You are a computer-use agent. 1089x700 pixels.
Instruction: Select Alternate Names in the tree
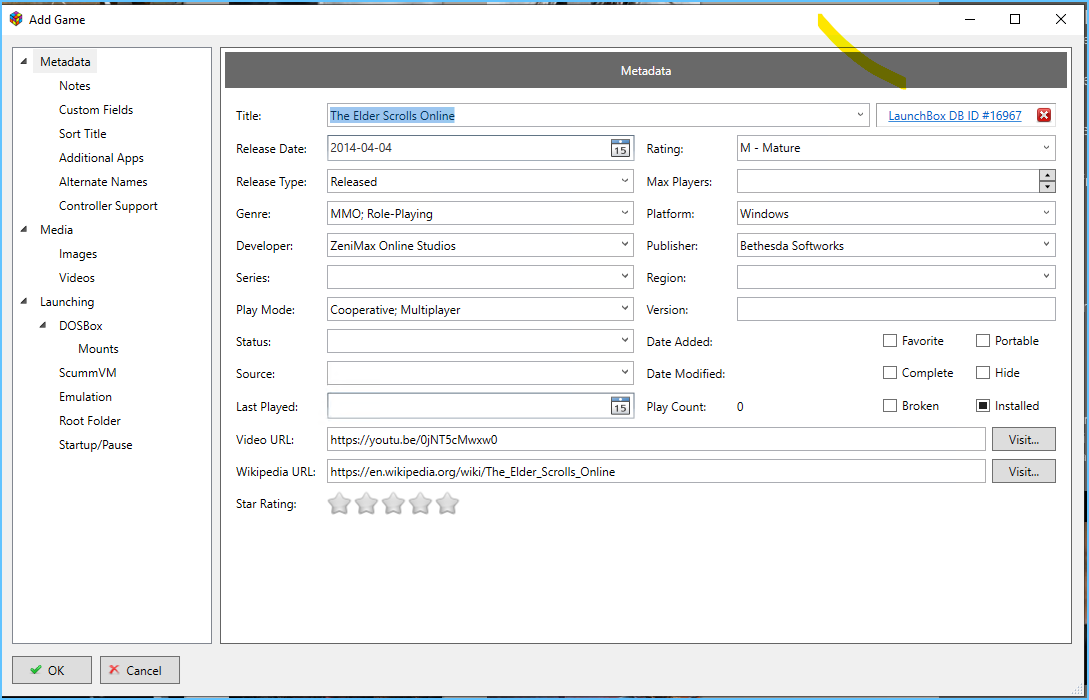pyautogui.click(x=103, y=181)
